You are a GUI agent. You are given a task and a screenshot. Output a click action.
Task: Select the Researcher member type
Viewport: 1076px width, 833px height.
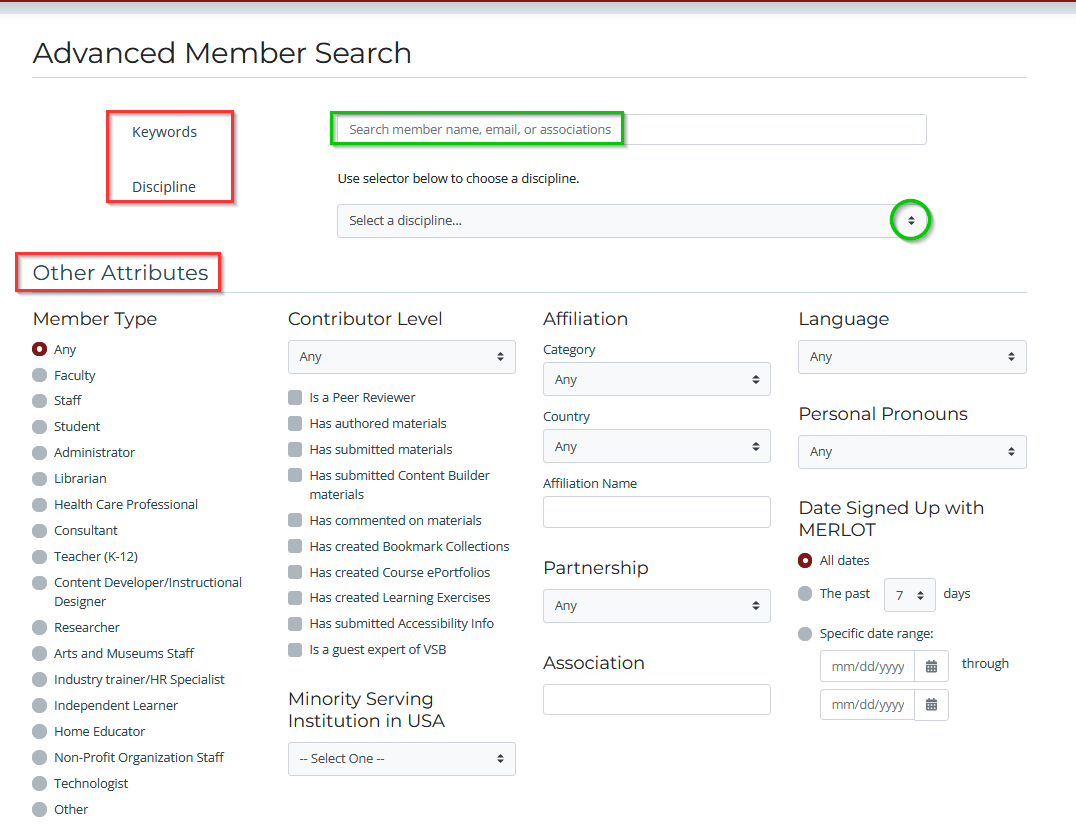coord(40,628)
